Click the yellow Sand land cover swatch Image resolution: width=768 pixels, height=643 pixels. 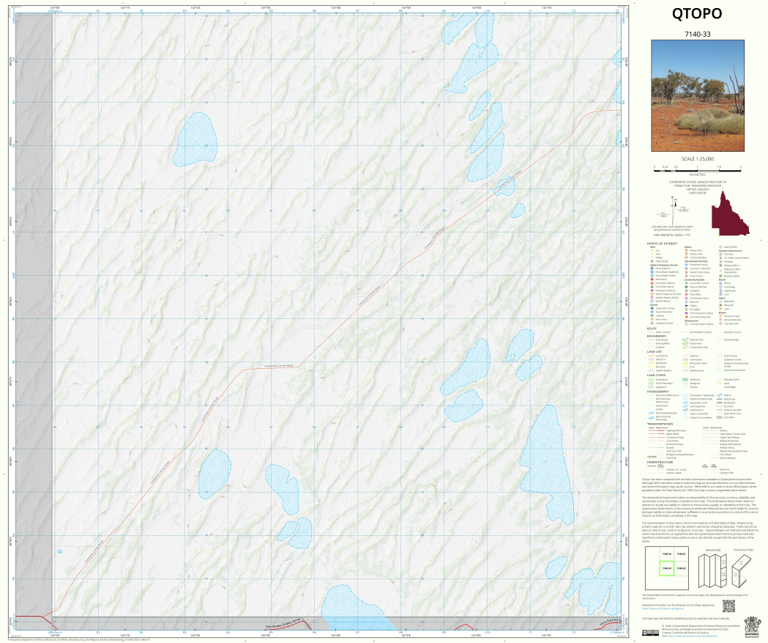720,383
